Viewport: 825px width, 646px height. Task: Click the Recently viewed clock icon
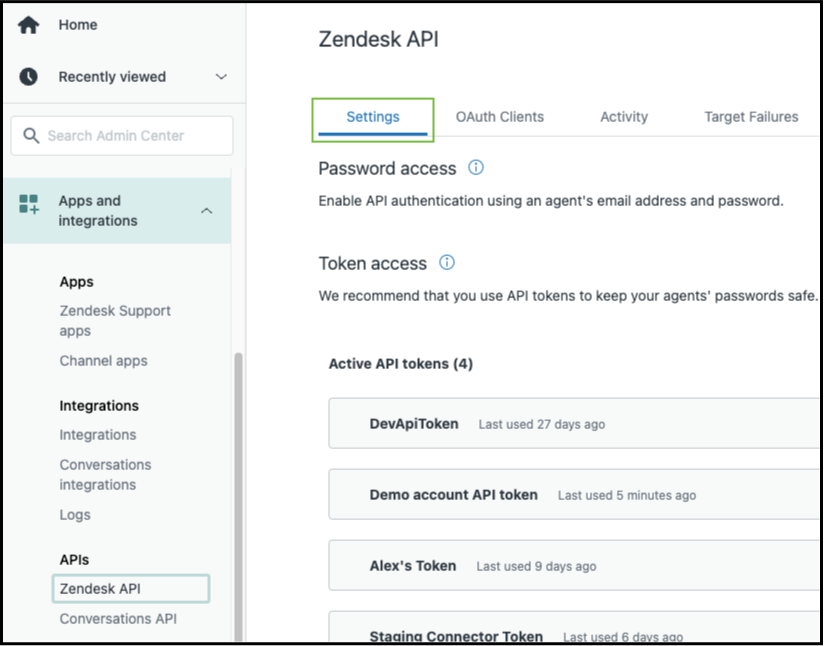click(x=28, y=77)
